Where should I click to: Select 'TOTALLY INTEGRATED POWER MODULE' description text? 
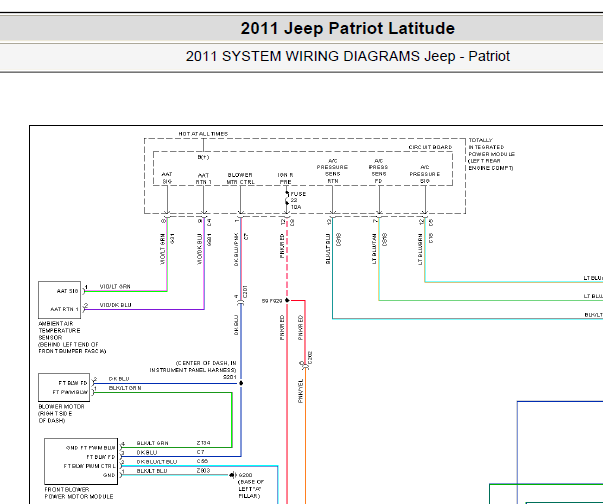pyautogui.click(x=491, y=154)
